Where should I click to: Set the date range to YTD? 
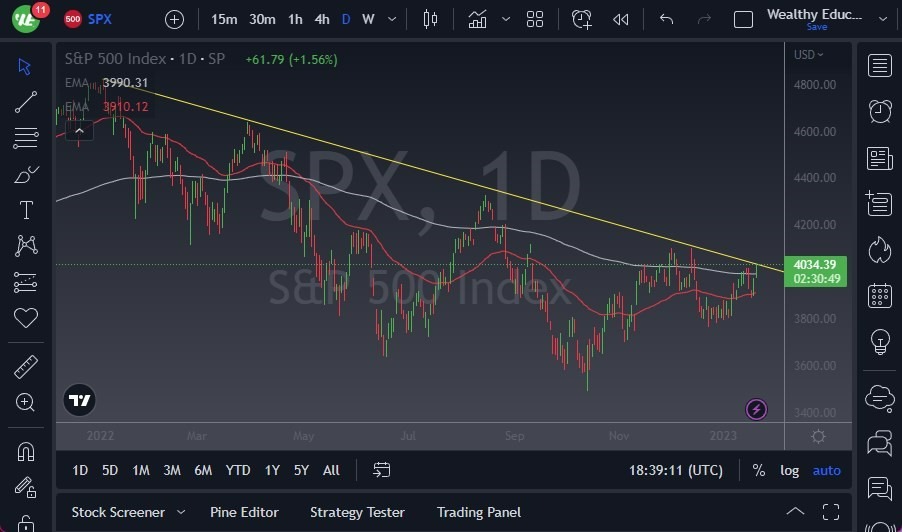coord(238,470)
